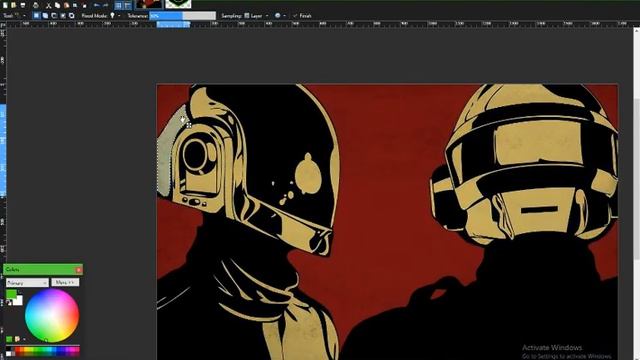Viewport: 640px width, 360px height.
Task: Create a new image with New icon
Action: point(5,5)
